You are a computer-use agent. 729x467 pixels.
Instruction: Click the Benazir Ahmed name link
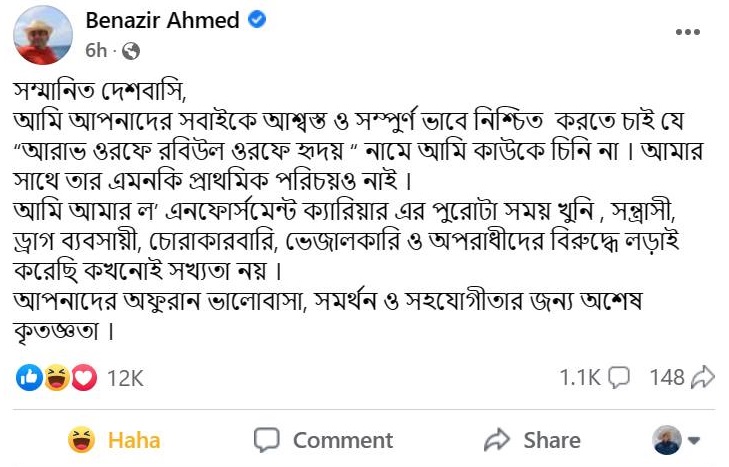point(163,20)
